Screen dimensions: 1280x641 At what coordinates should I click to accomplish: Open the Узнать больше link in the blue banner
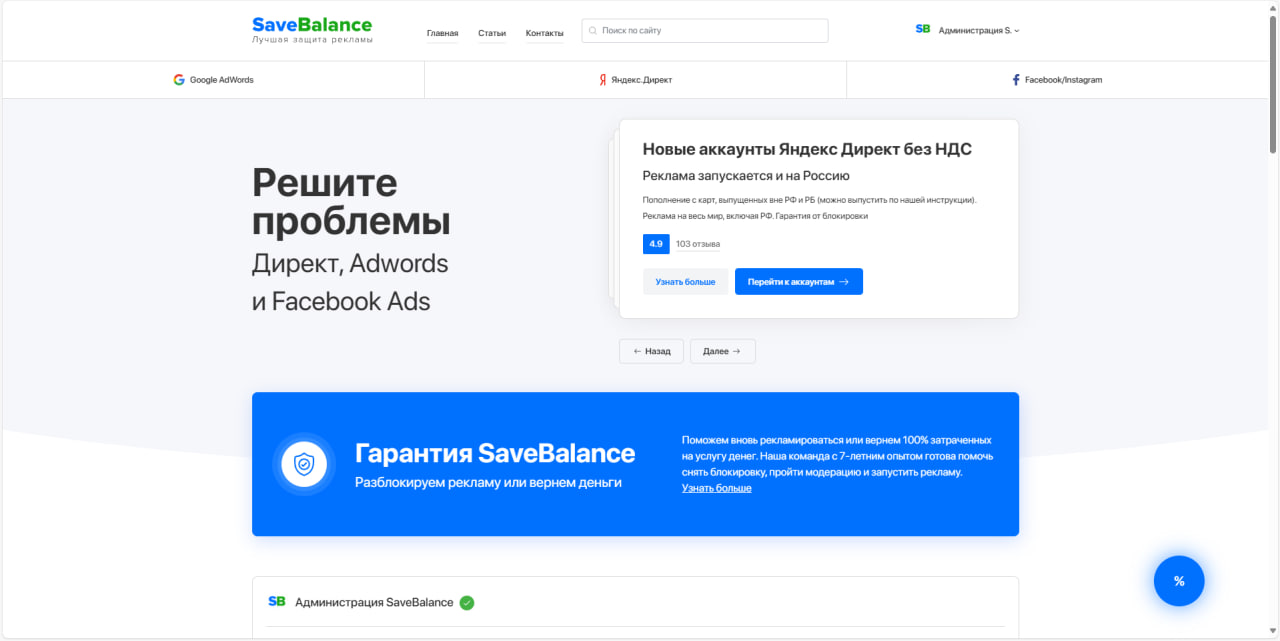point(717,488)
